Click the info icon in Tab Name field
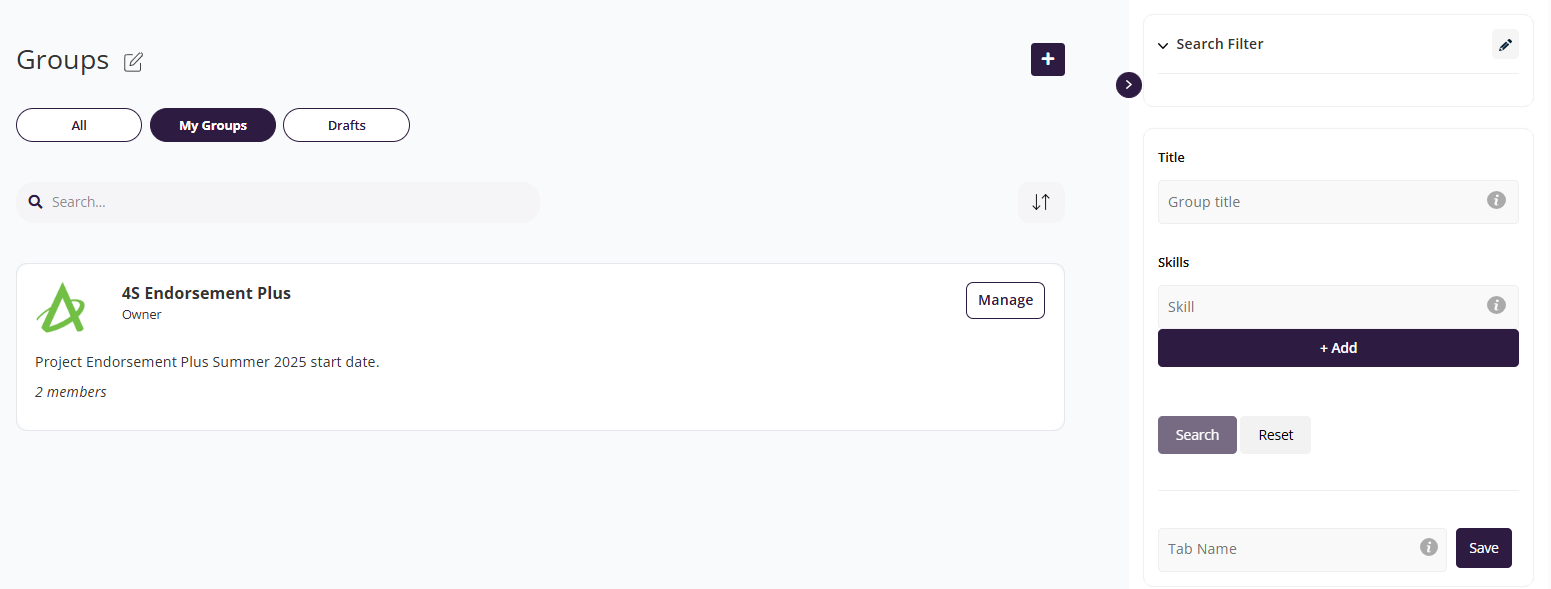Image resolution: width=1551 pixels, height=589 pixels. point(1429,547)
